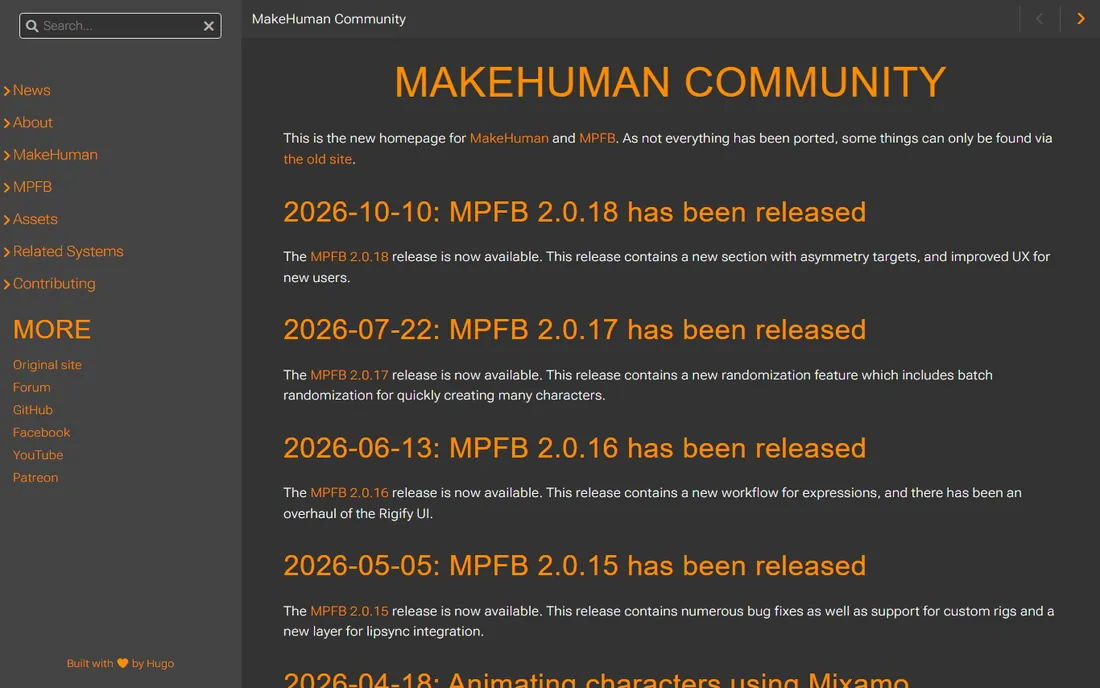Click the previous page left arrow
Image resolution: width=1100 pixels, height=688 pixels.
pyautogui.click(x=1040, y=19)
